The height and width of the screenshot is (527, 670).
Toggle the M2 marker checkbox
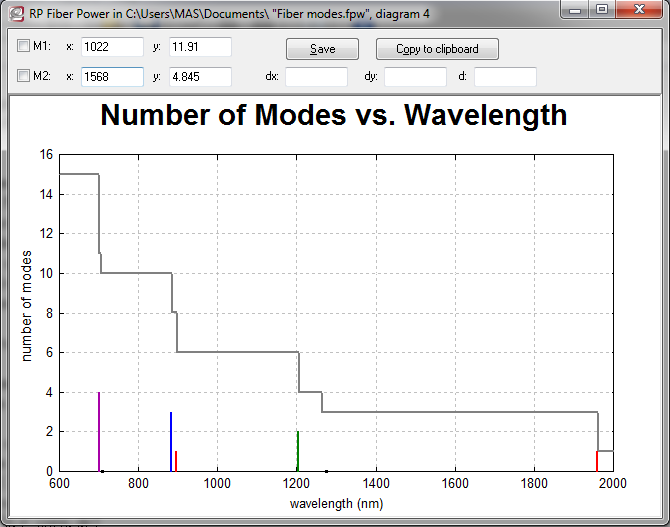pos(24,76)
